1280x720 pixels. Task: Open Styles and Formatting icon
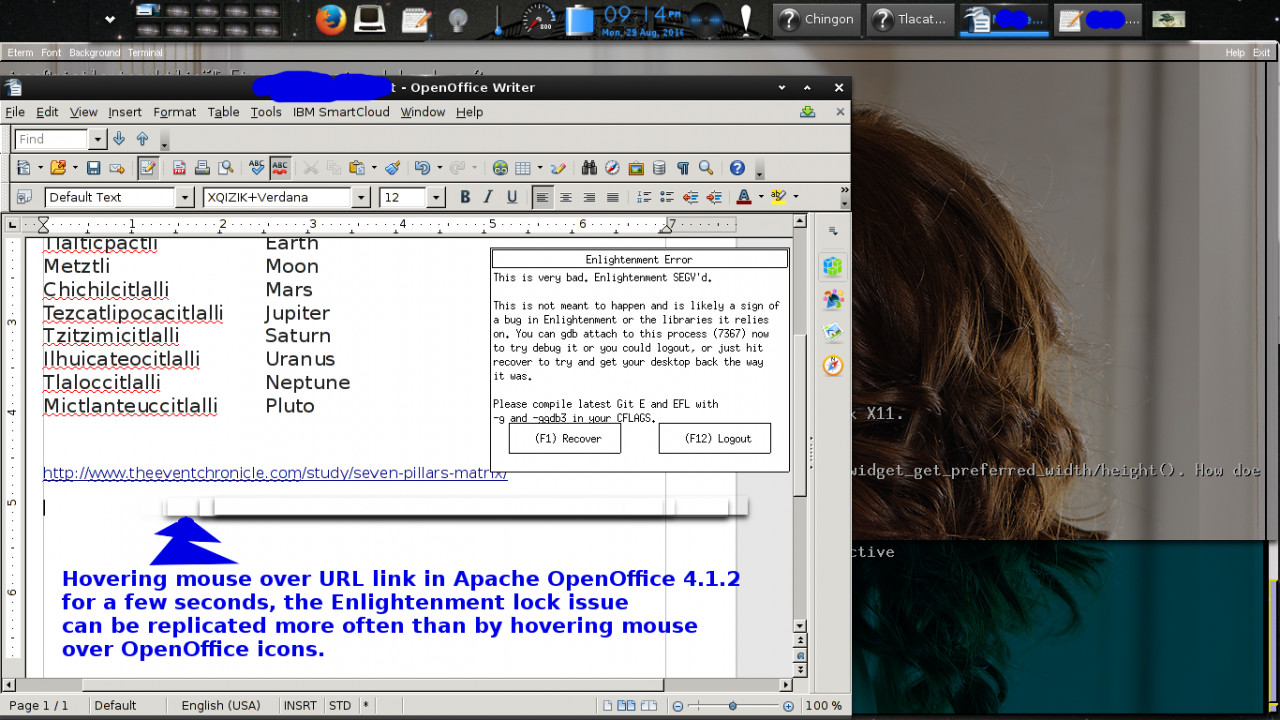(24, 197)
